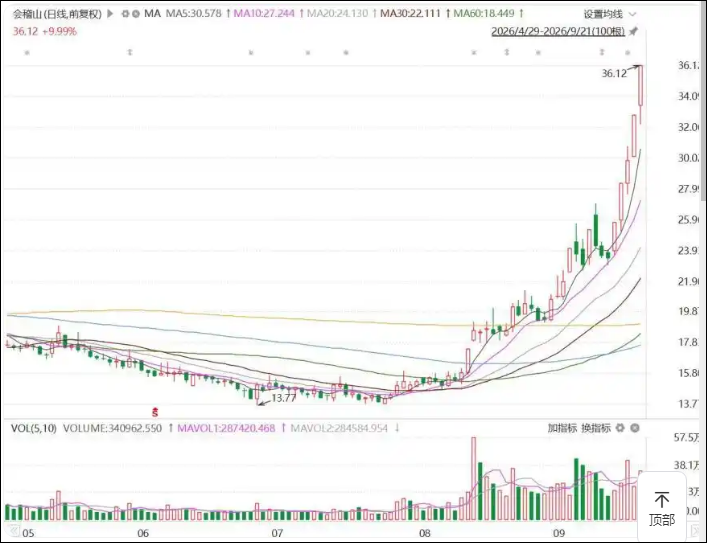Click the 36.12 +9.99% price readout
The image size is (707, 543).
pyautogui.click(x=45, y=31)
